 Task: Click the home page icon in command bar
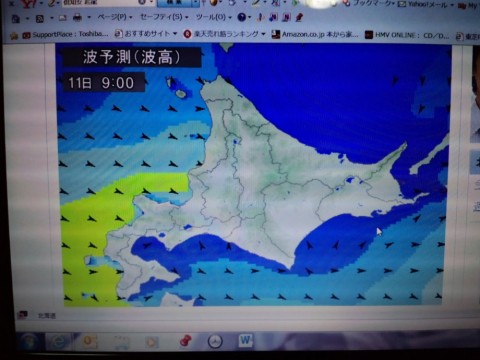pyautogui.click(x=15, y=19)
